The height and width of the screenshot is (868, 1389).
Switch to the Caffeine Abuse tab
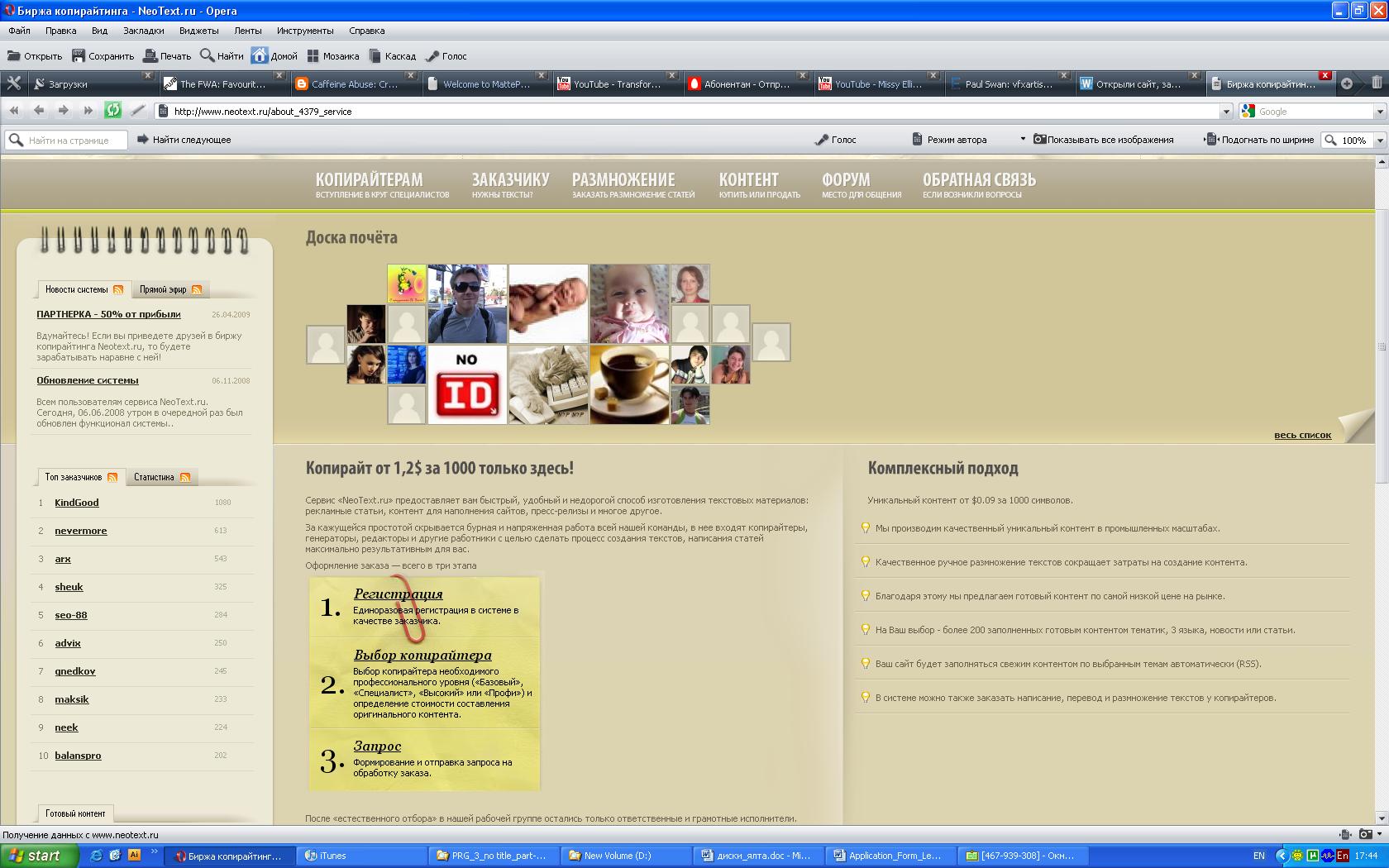[x=354, y=83]
